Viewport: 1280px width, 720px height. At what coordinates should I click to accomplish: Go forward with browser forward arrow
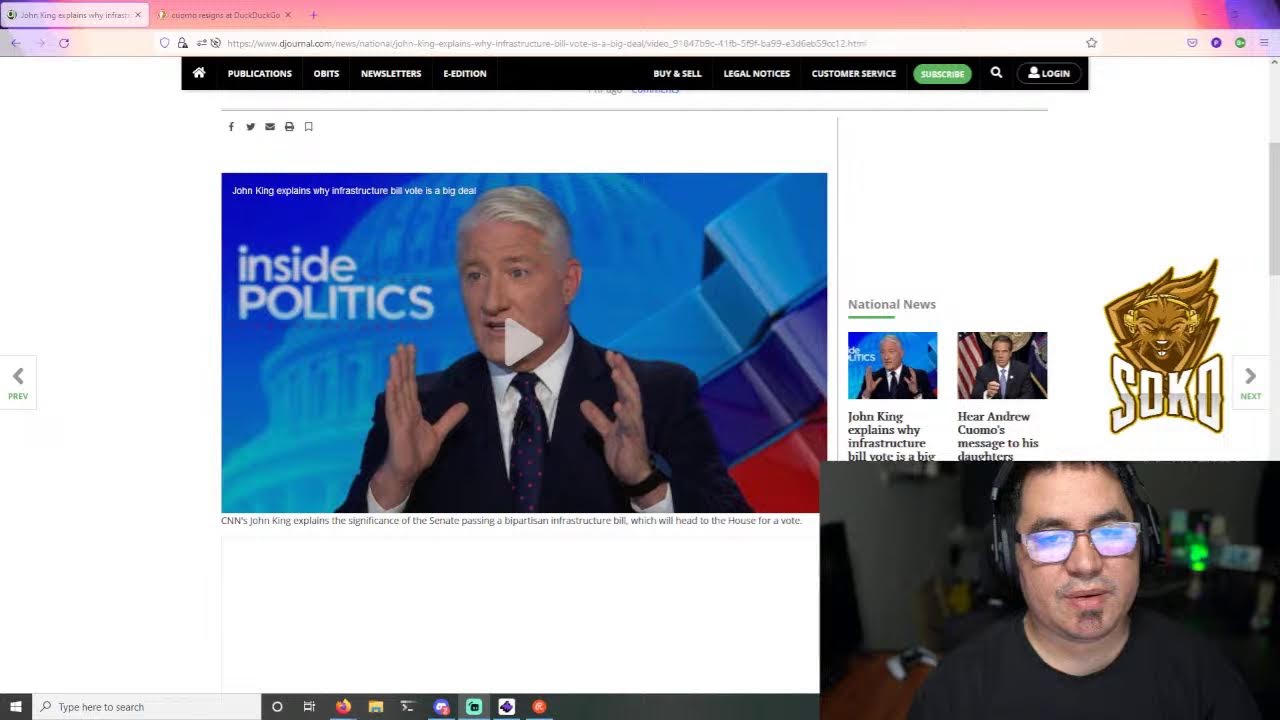coord(40,43)
